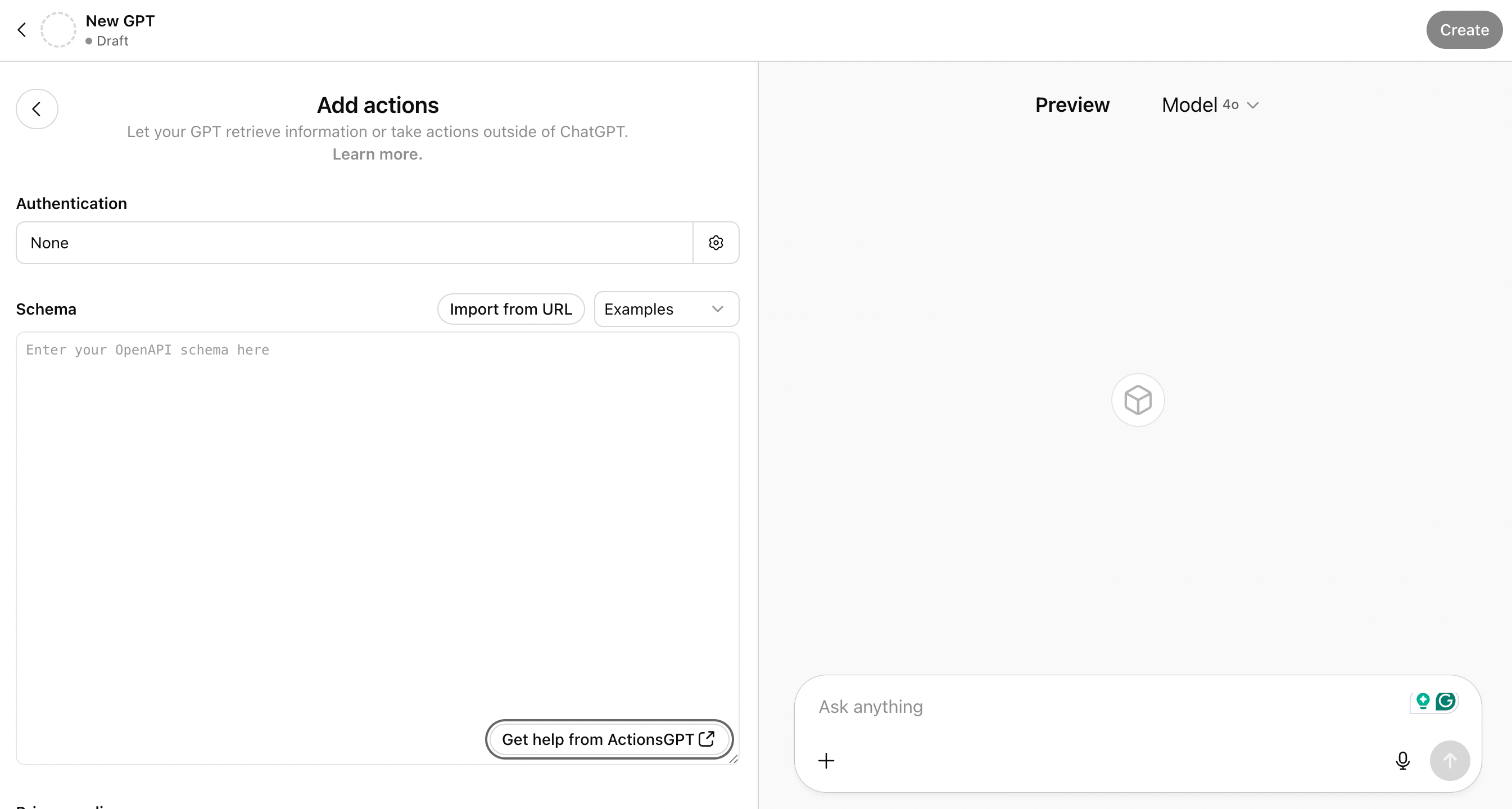Screen dimensions: 1512x809
Task: Click the Preview heading
Action: (x=1072, y=105)
